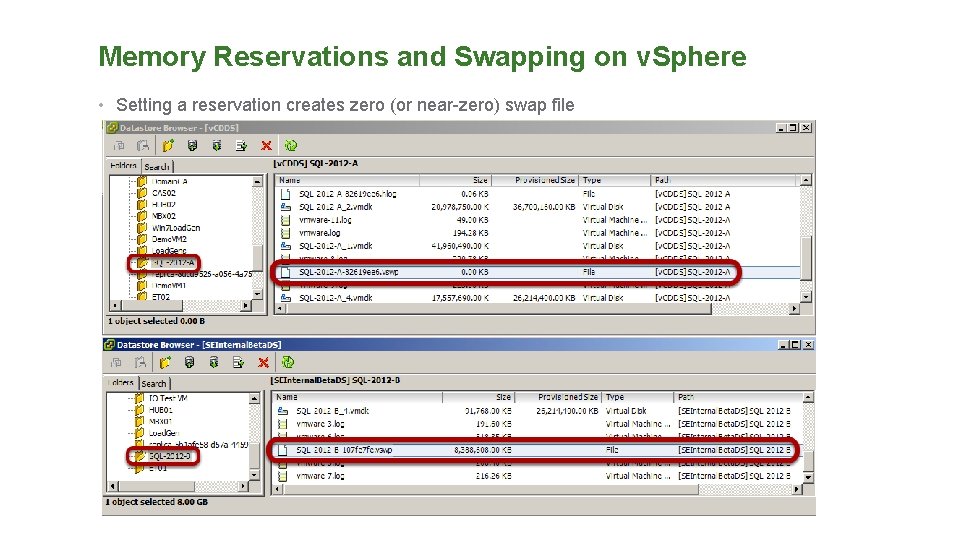Click the green refresh icon in vCDDS browser
This screenshot has height=540, width=960.
point(291,146)
